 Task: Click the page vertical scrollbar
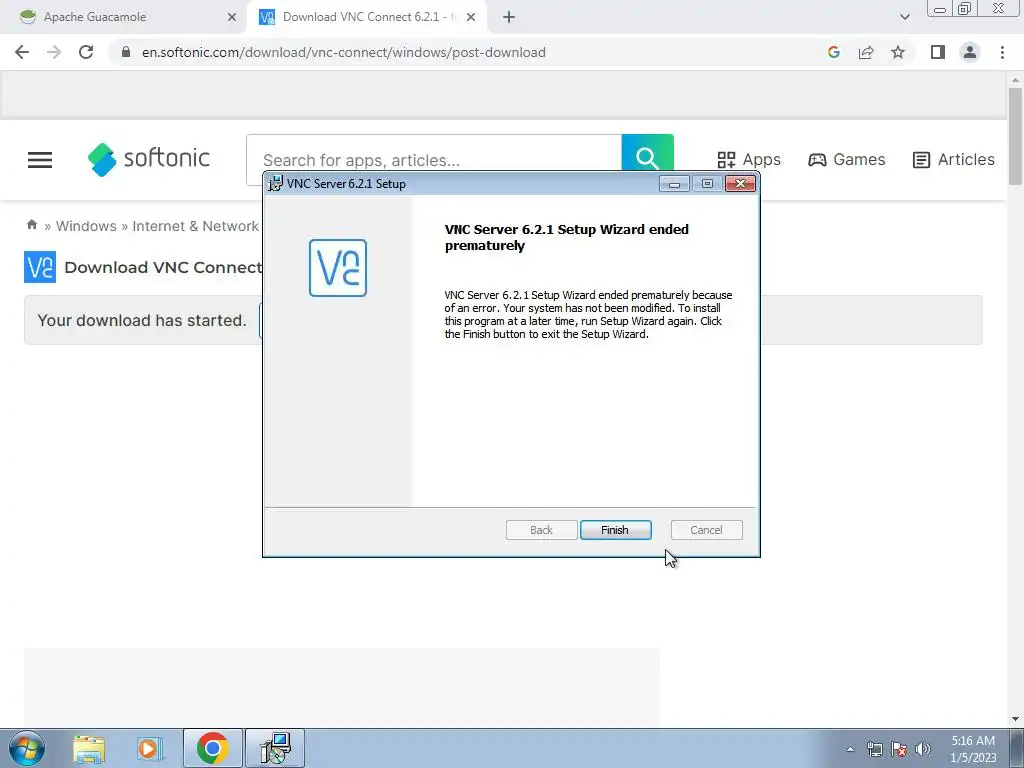click(1015, 136)
